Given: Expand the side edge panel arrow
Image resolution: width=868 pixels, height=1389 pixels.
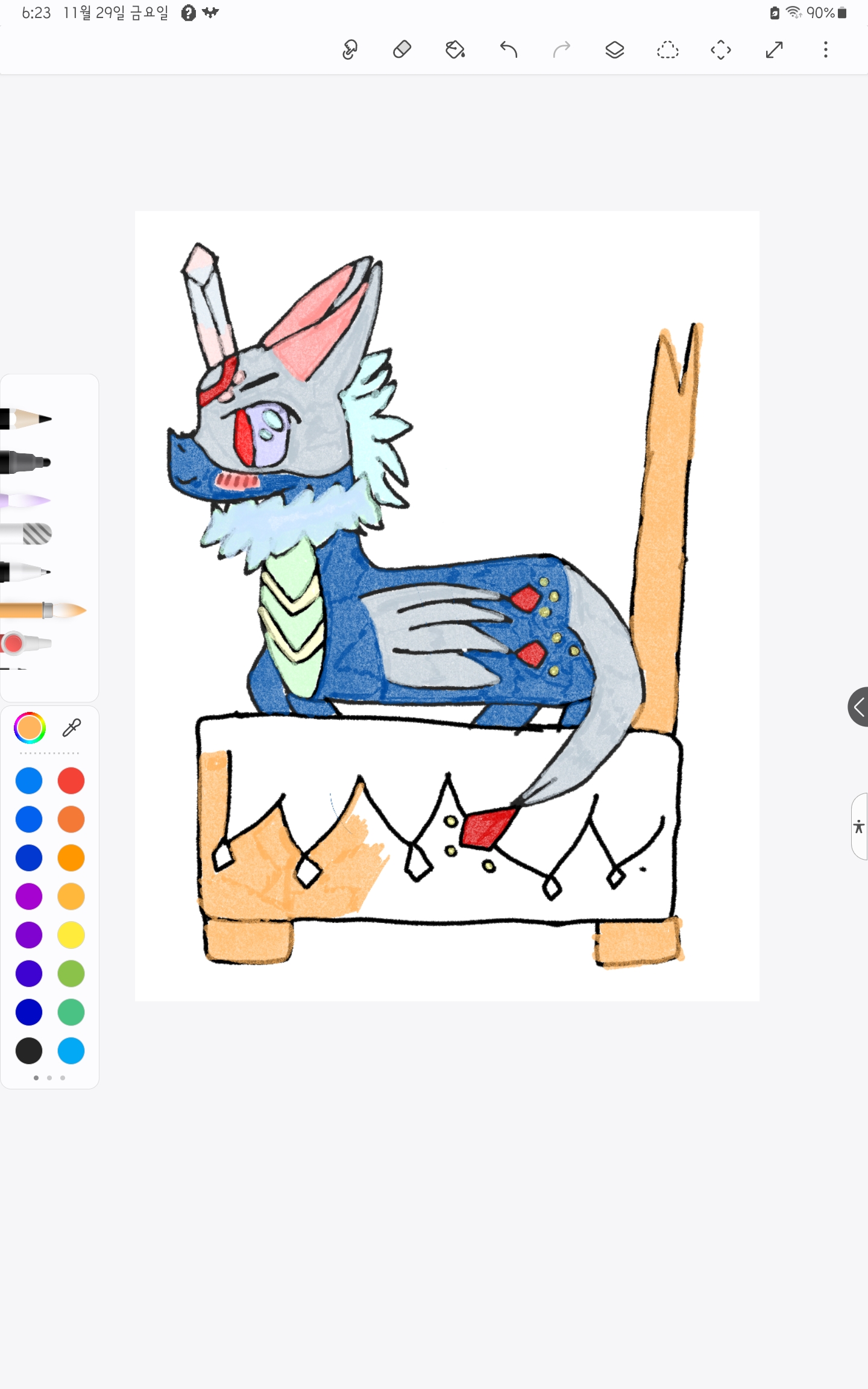Looking at the screenshot, I should tap(859, 707).
